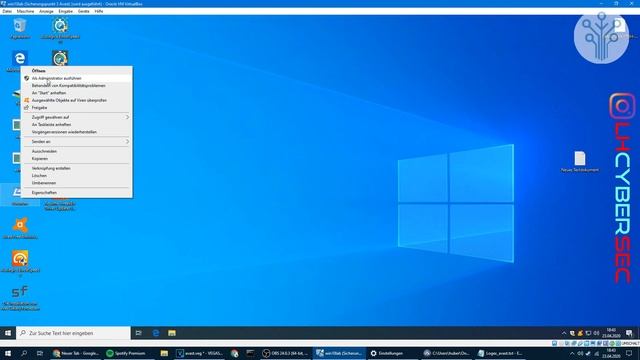Choose 'Verknüpfung erstellen'
The height and width of the screenshot is (360, 640).
[77, 168]
